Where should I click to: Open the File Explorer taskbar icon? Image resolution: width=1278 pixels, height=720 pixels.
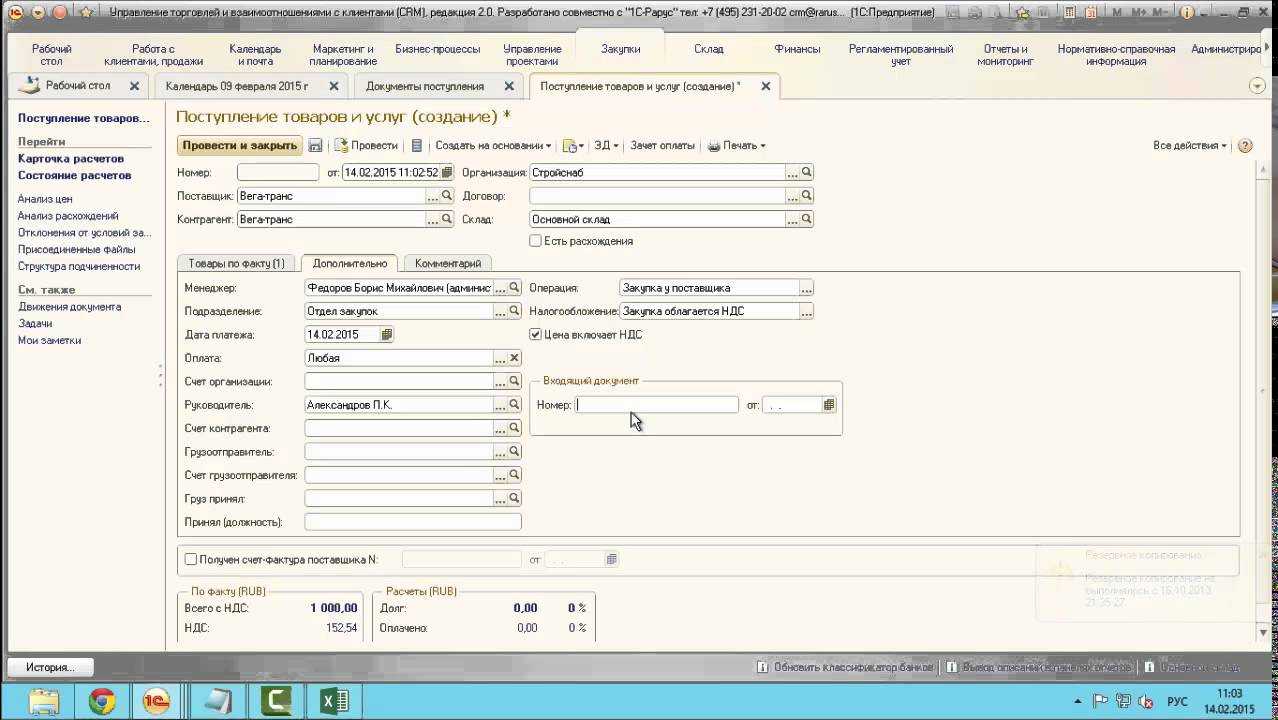(43, 701)
